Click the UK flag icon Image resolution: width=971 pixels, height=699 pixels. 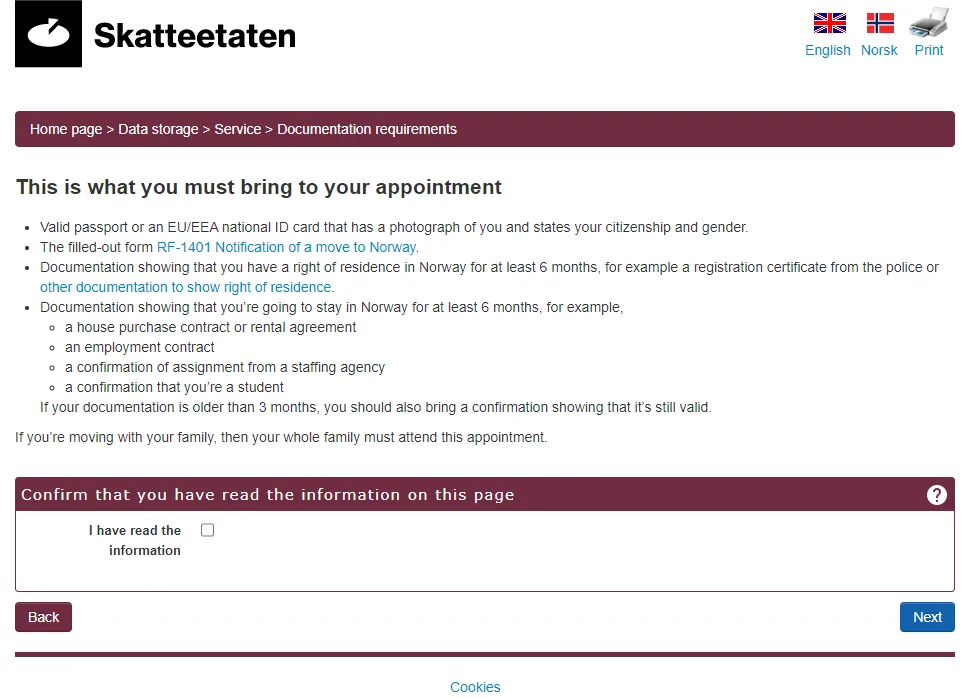click(x=829, y=23)
